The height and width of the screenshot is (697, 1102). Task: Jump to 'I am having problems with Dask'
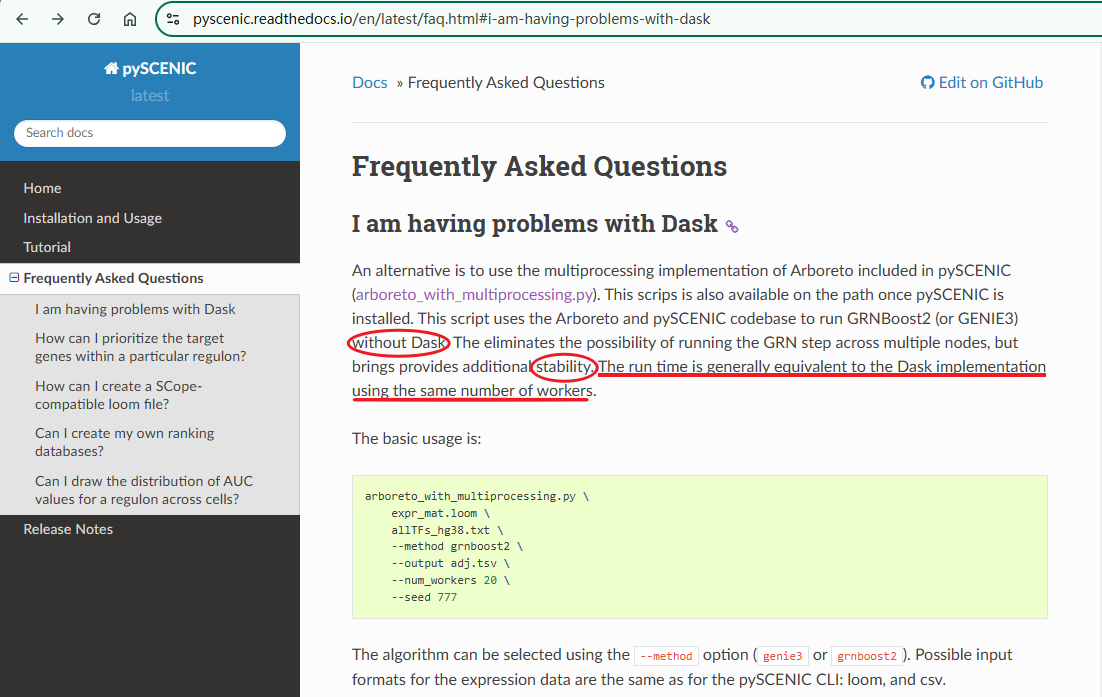(x=135, y=309)
